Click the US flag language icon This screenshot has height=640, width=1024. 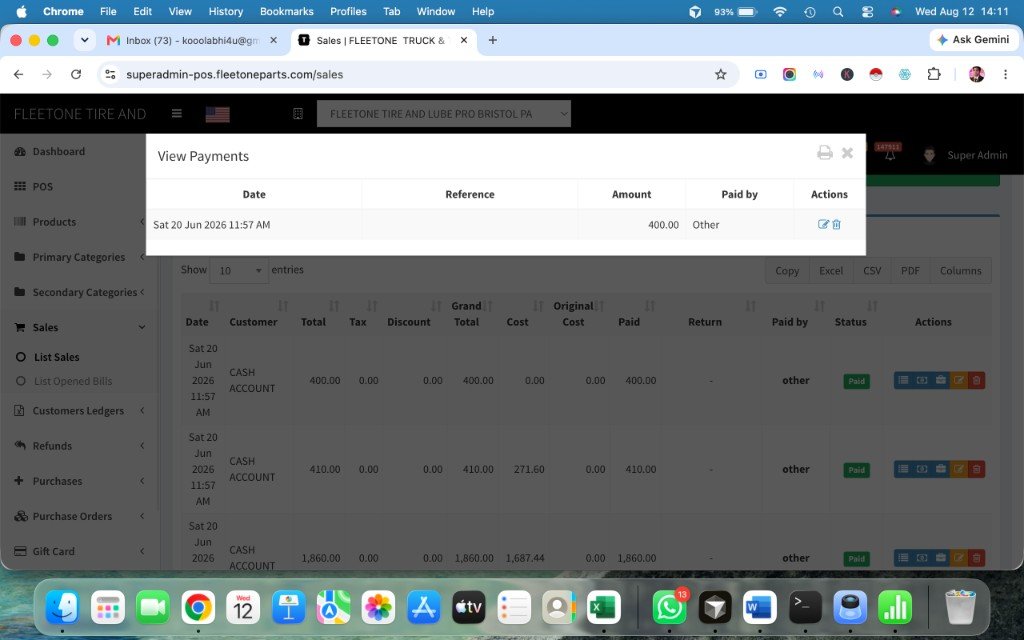(217, 114)
